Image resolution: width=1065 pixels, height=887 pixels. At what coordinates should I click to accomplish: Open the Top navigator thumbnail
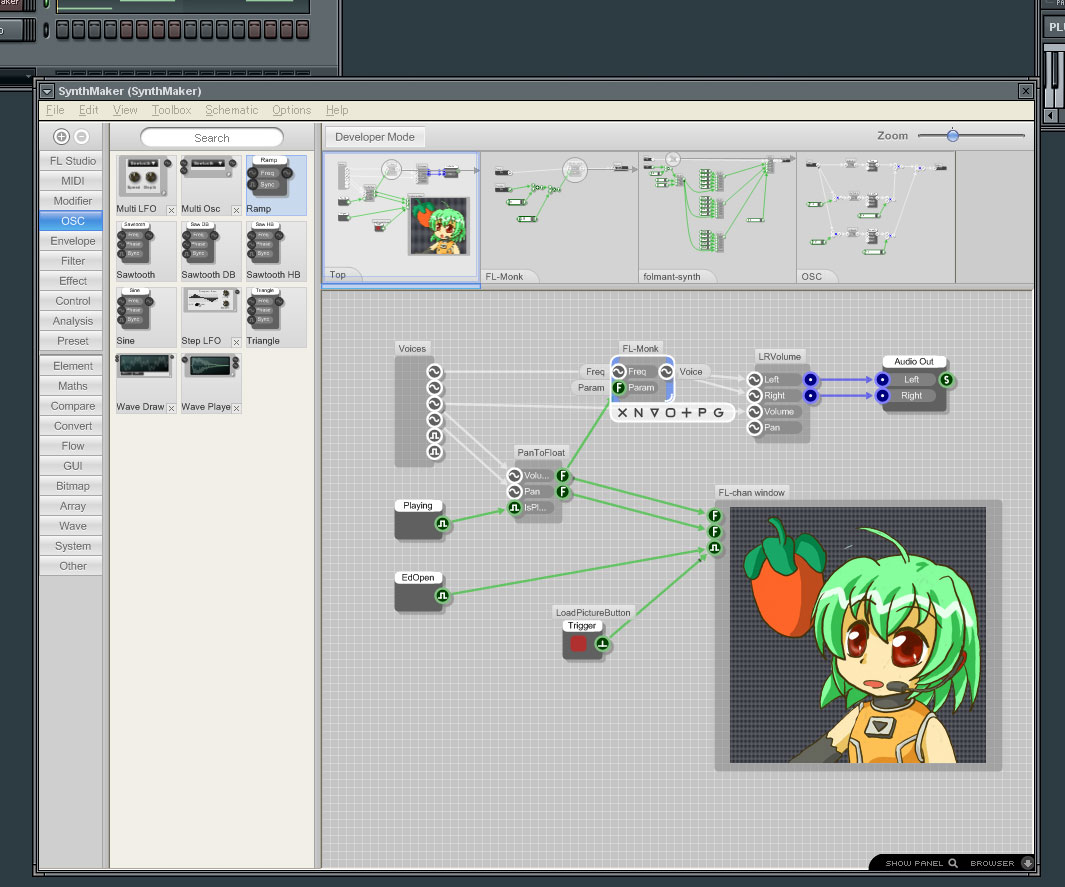tap(401, 217)
